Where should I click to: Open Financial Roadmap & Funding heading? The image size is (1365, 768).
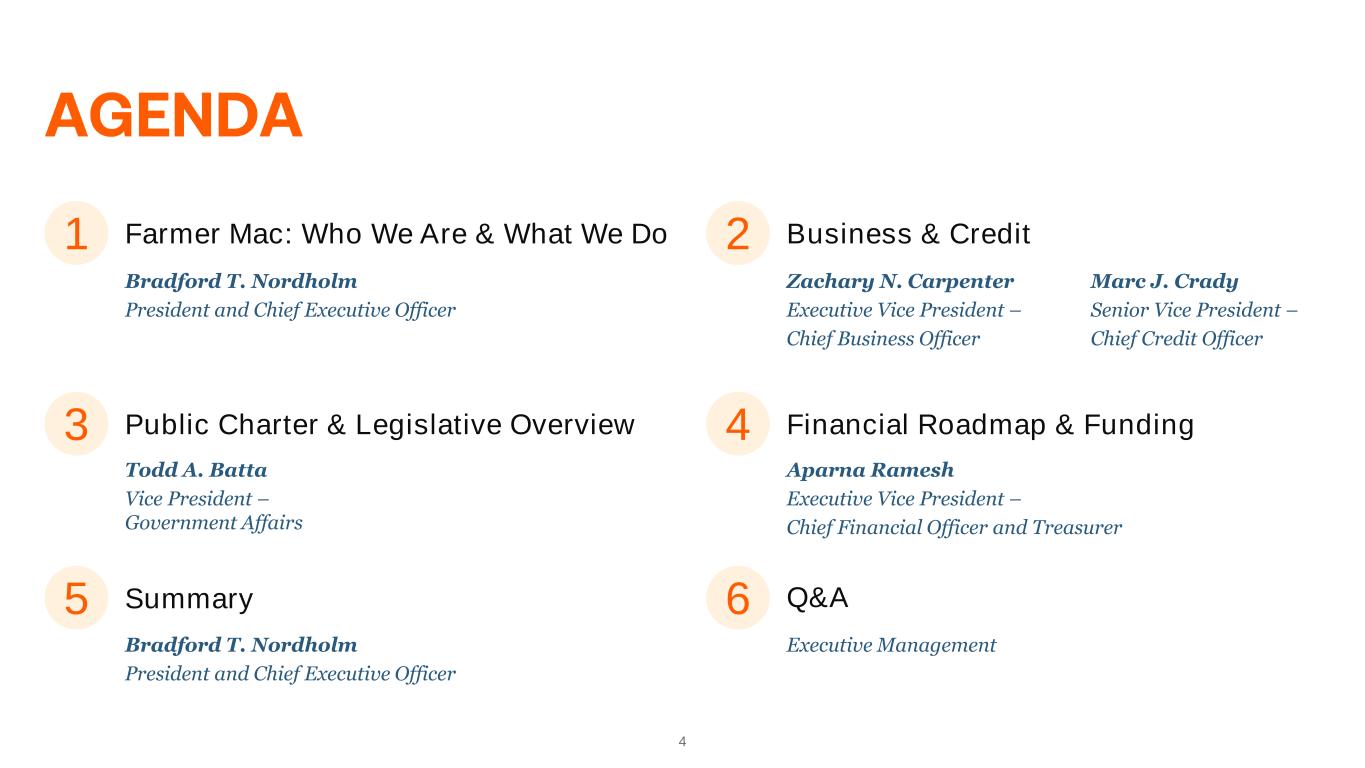pyautogui.click(x=990, y=425)
